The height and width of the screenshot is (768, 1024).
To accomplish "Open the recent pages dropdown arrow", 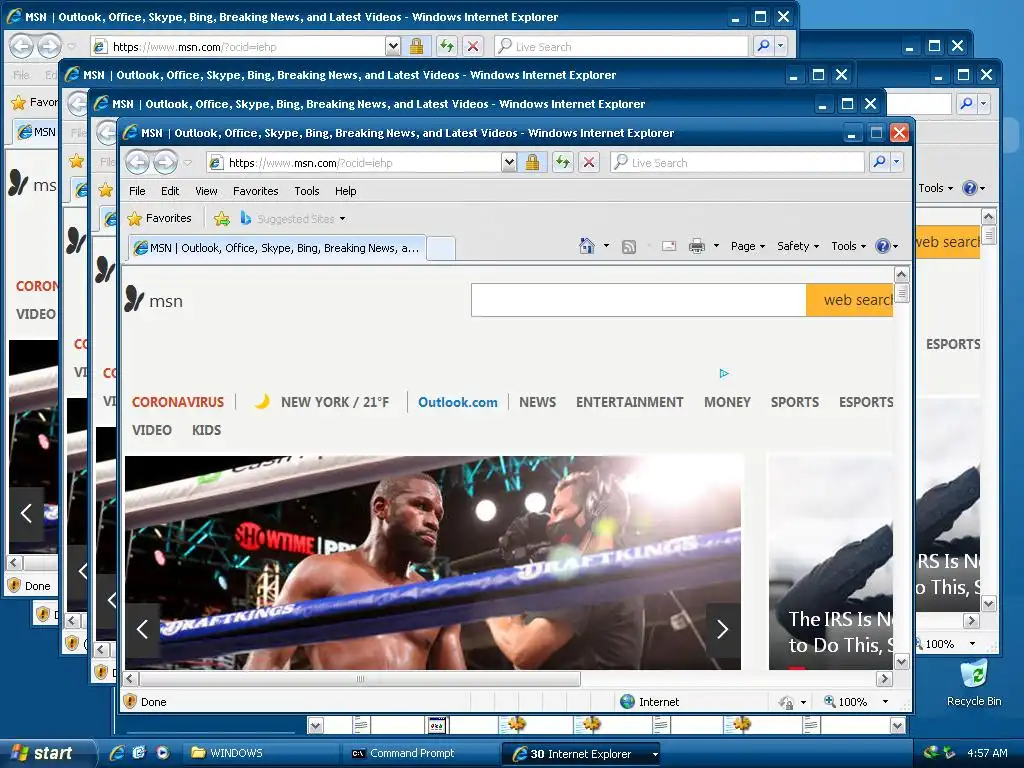I will (187, 163).
